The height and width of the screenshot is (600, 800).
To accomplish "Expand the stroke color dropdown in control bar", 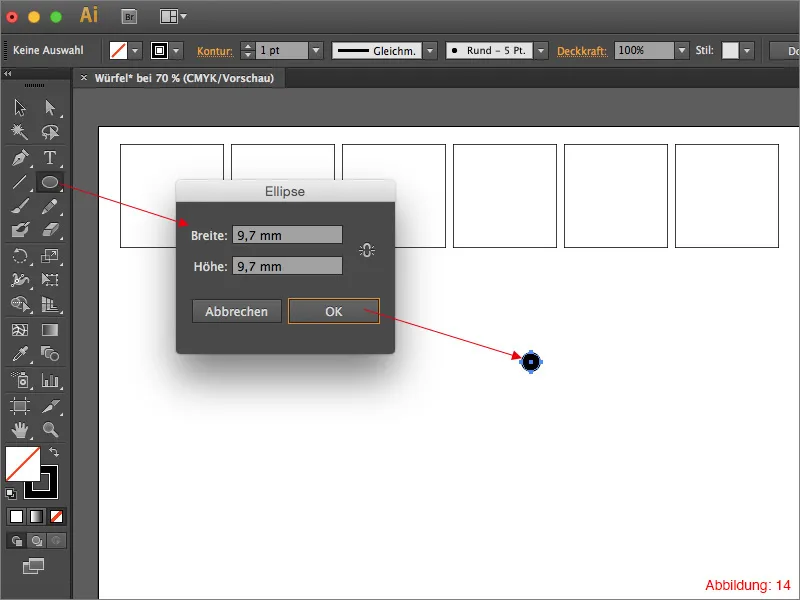I will (176, 51).
